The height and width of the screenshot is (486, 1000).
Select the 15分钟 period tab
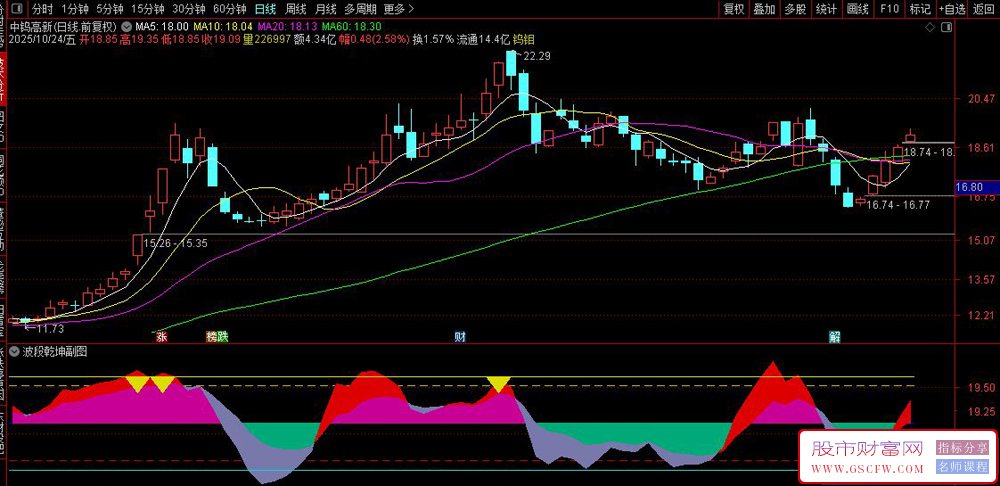147,8
